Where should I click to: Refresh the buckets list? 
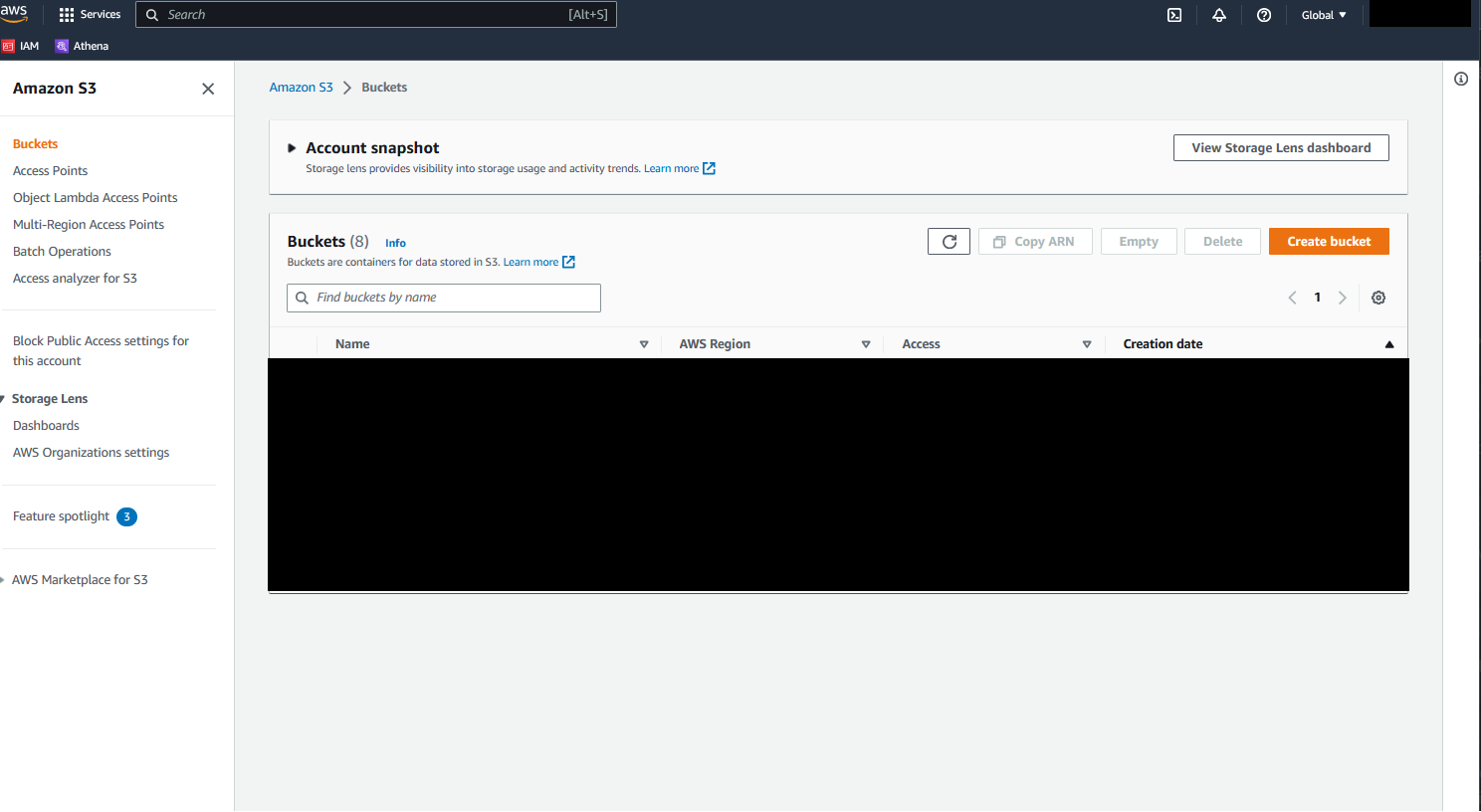pos(949,242)
